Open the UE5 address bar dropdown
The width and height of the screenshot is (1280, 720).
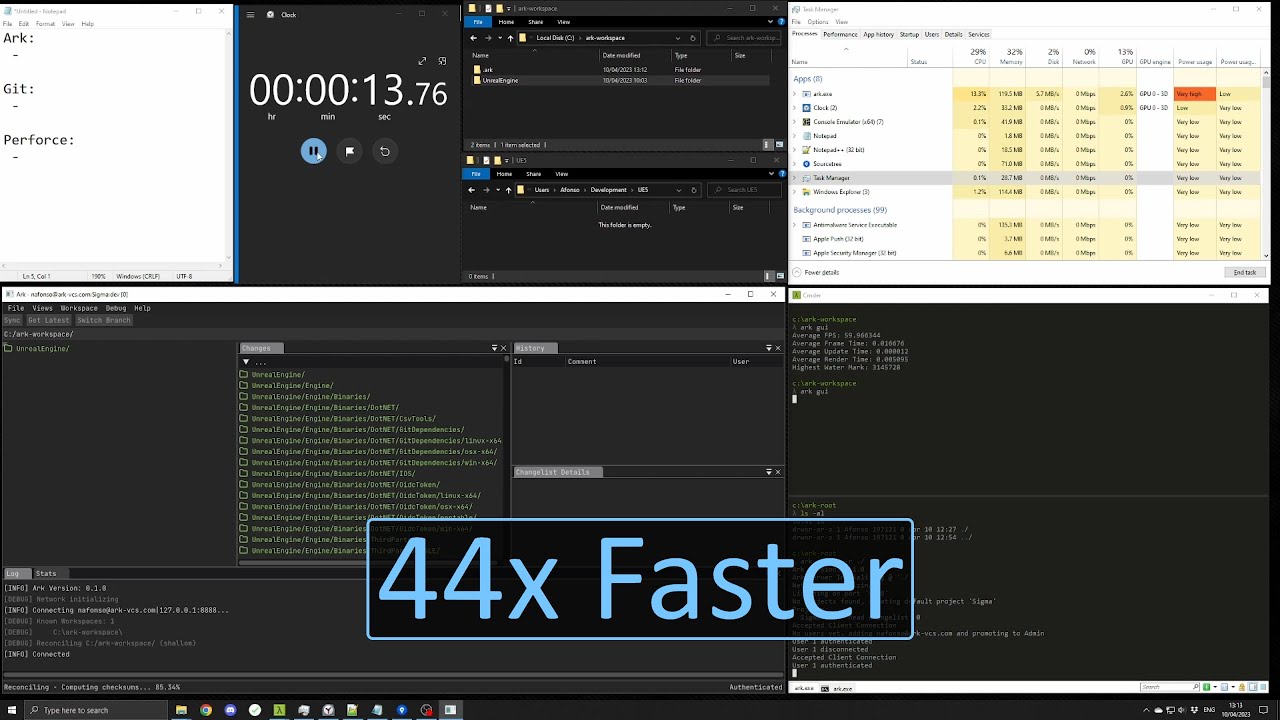679,190
